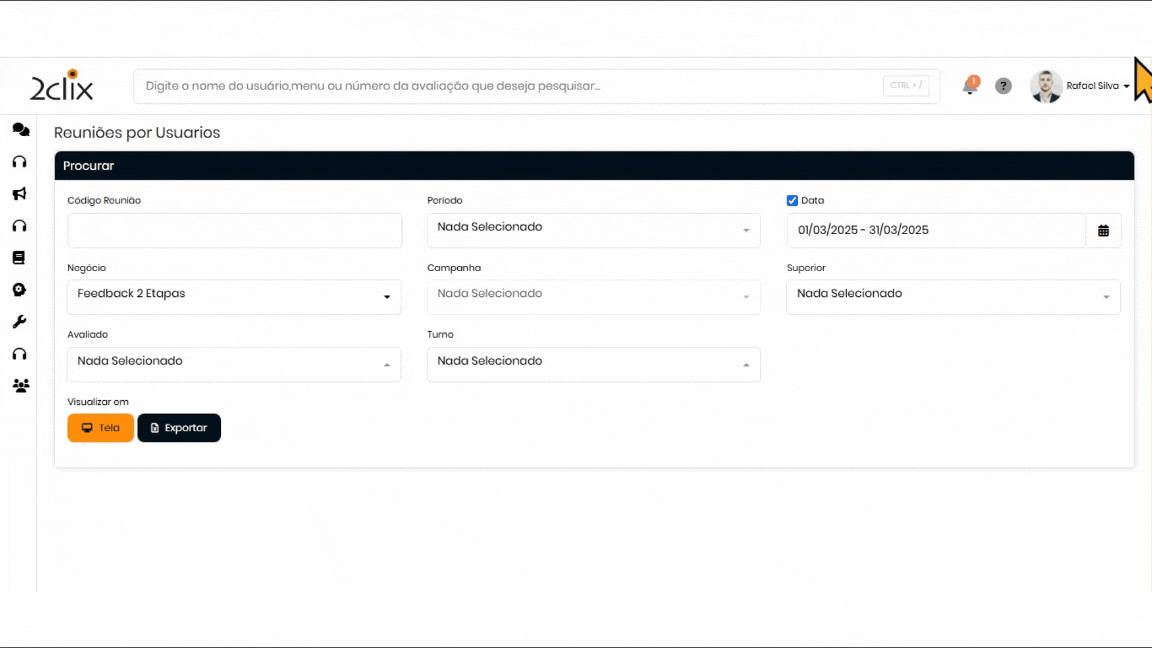Image resolution: width=1152 pixels, height=648 pixels.
Task: Expand the Período dropdown
Action: click(x=593, y=230)
